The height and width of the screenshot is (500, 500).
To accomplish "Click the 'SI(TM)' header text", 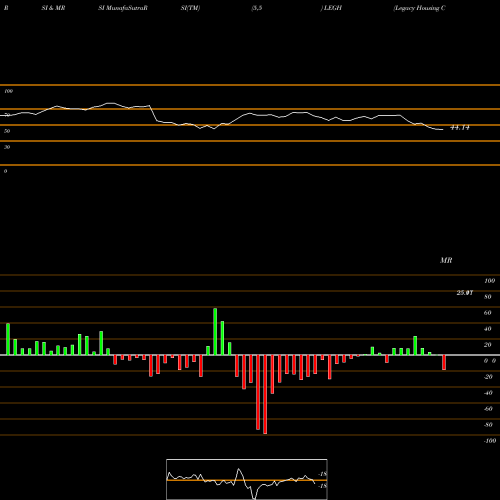I will tap(190, 8).
